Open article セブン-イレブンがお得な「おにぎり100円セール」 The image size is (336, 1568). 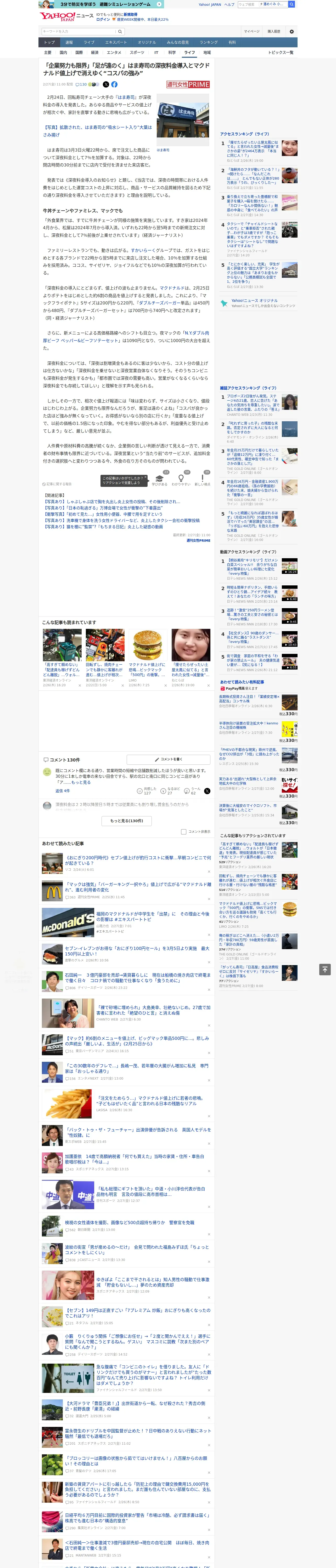click(137, 952)
